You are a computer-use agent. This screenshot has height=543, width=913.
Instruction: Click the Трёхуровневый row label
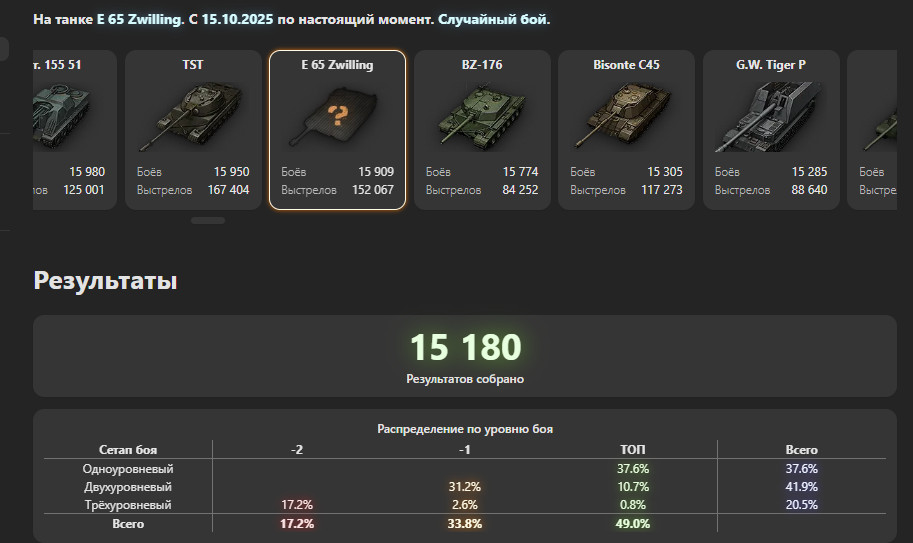pyautogui.click(x=128, y=505)
